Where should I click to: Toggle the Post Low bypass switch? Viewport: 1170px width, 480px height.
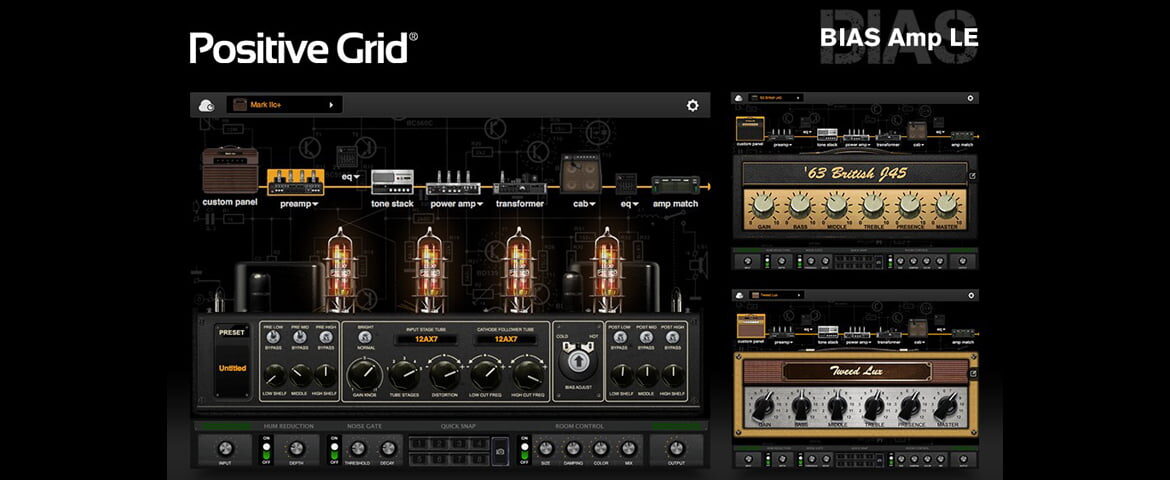[x=620, y=337]
